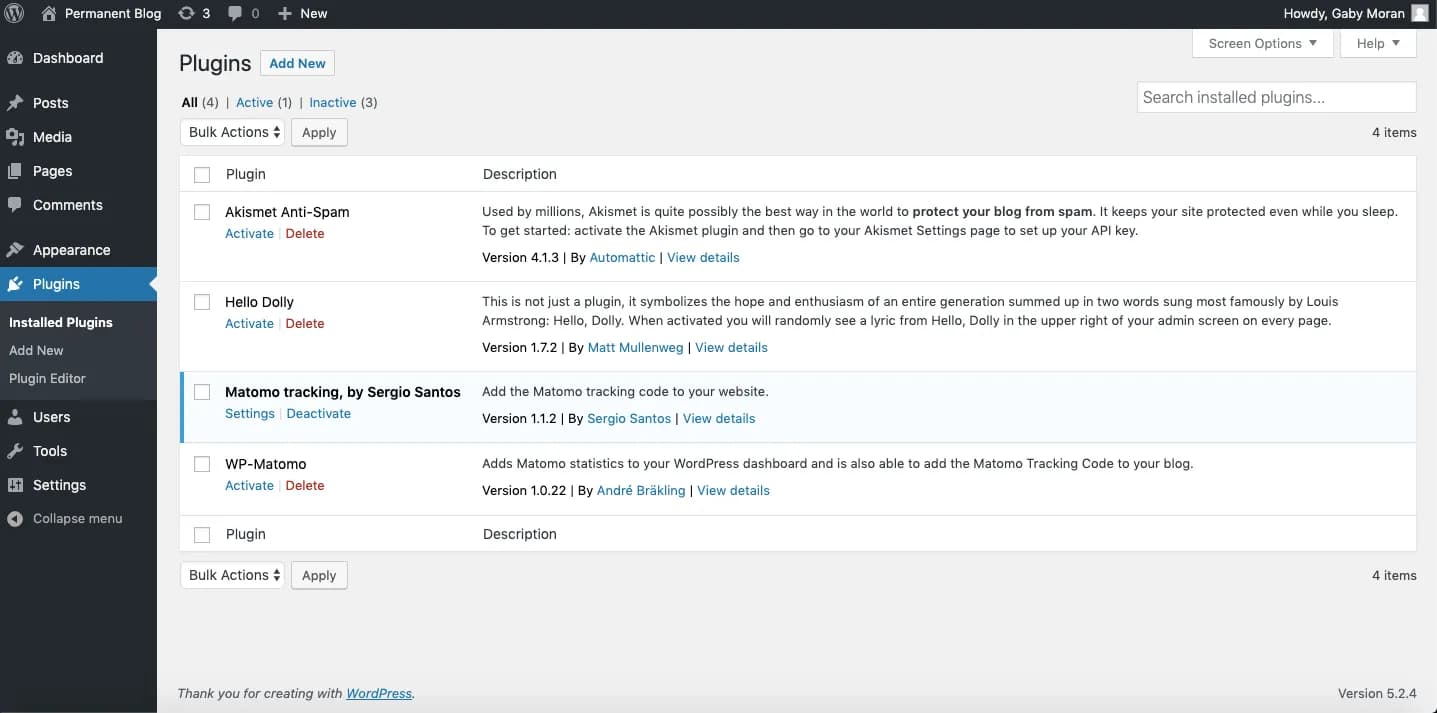Open Settings for Matomo tracking plugin
1437x713 pixels.
[250, 413]
